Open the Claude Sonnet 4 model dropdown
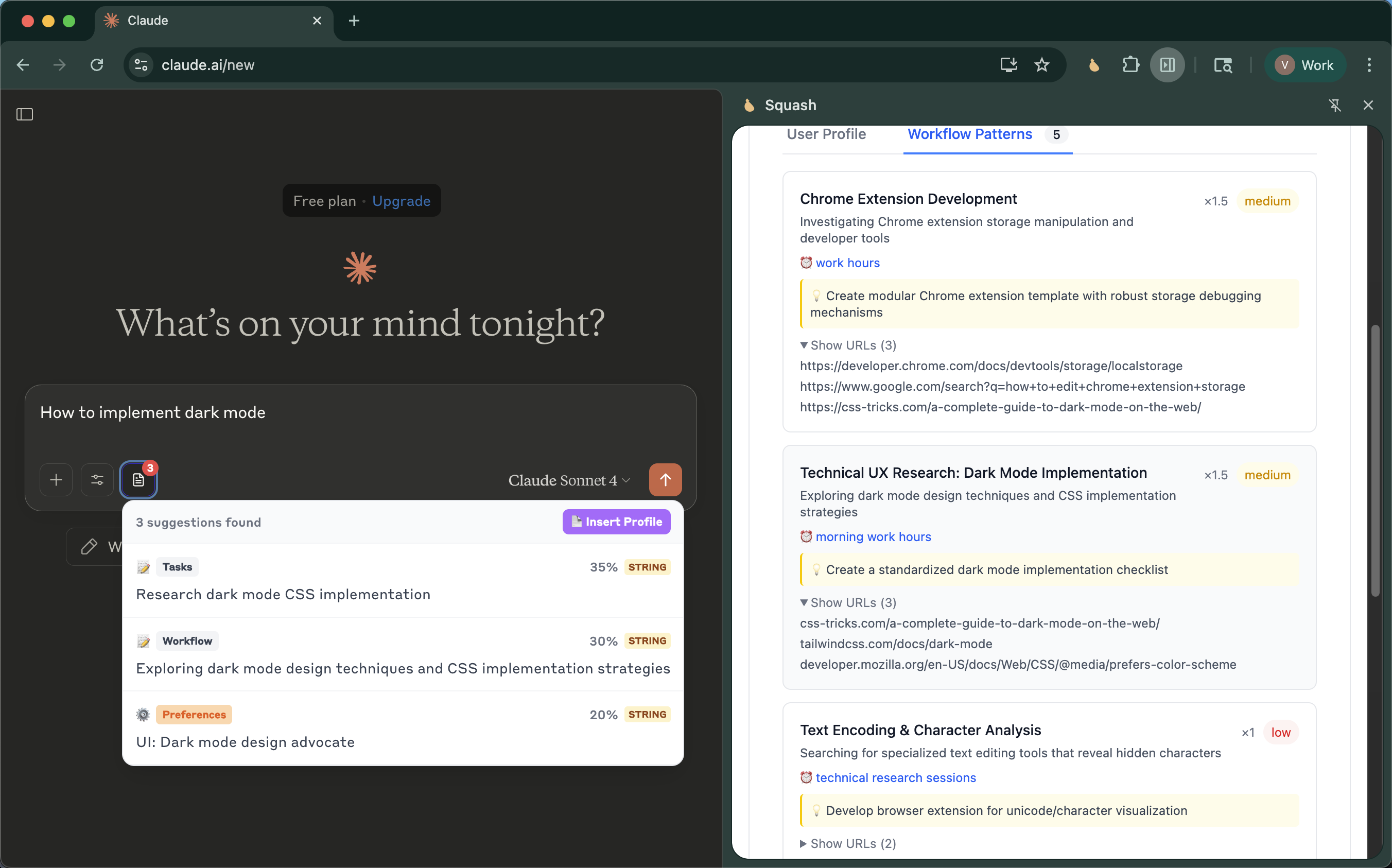Screen dimensions: 1392x868 pyautogui.click(x=569, y=480)
